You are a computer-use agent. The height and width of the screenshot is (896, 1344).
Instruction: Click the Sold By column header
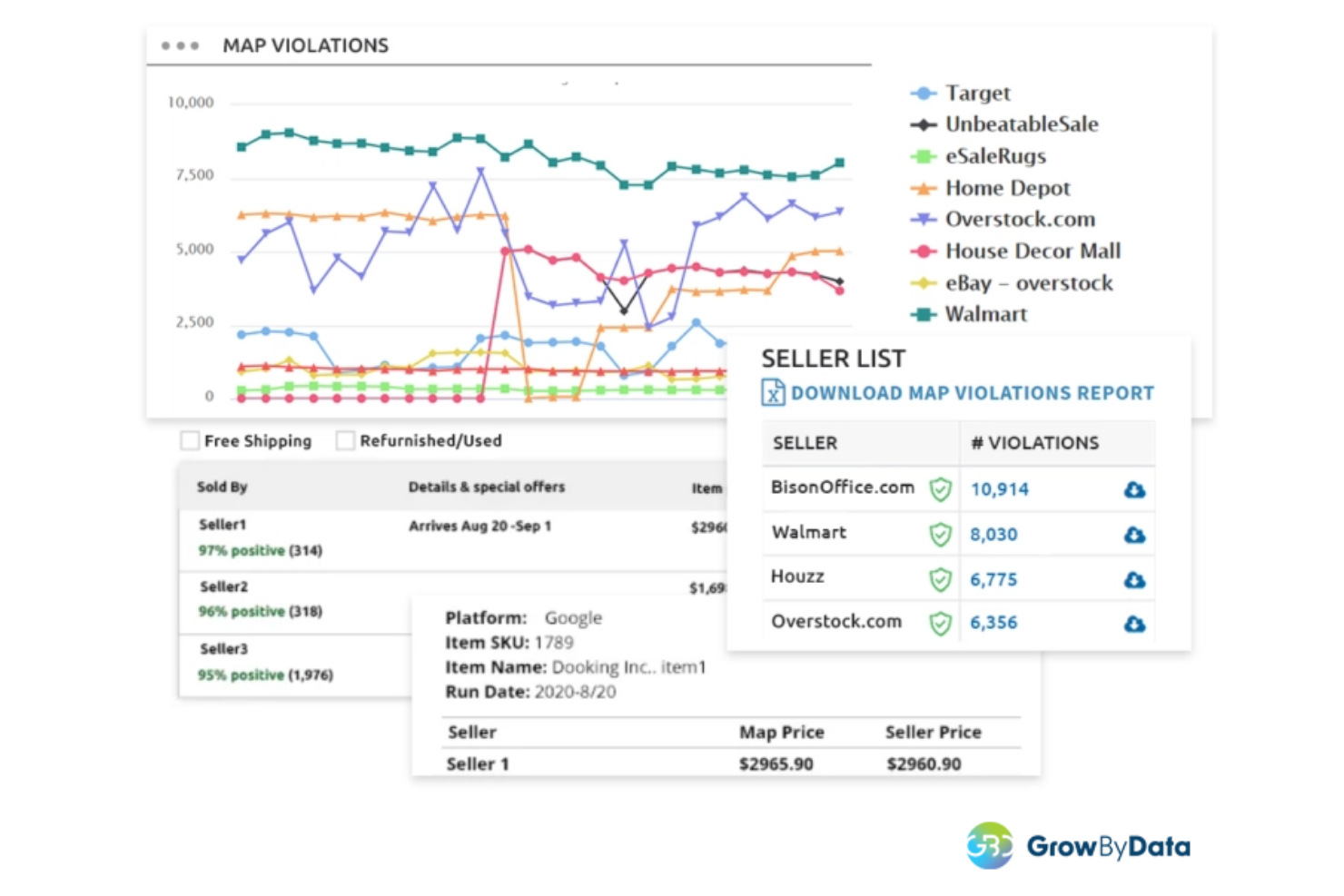point(222,487)
